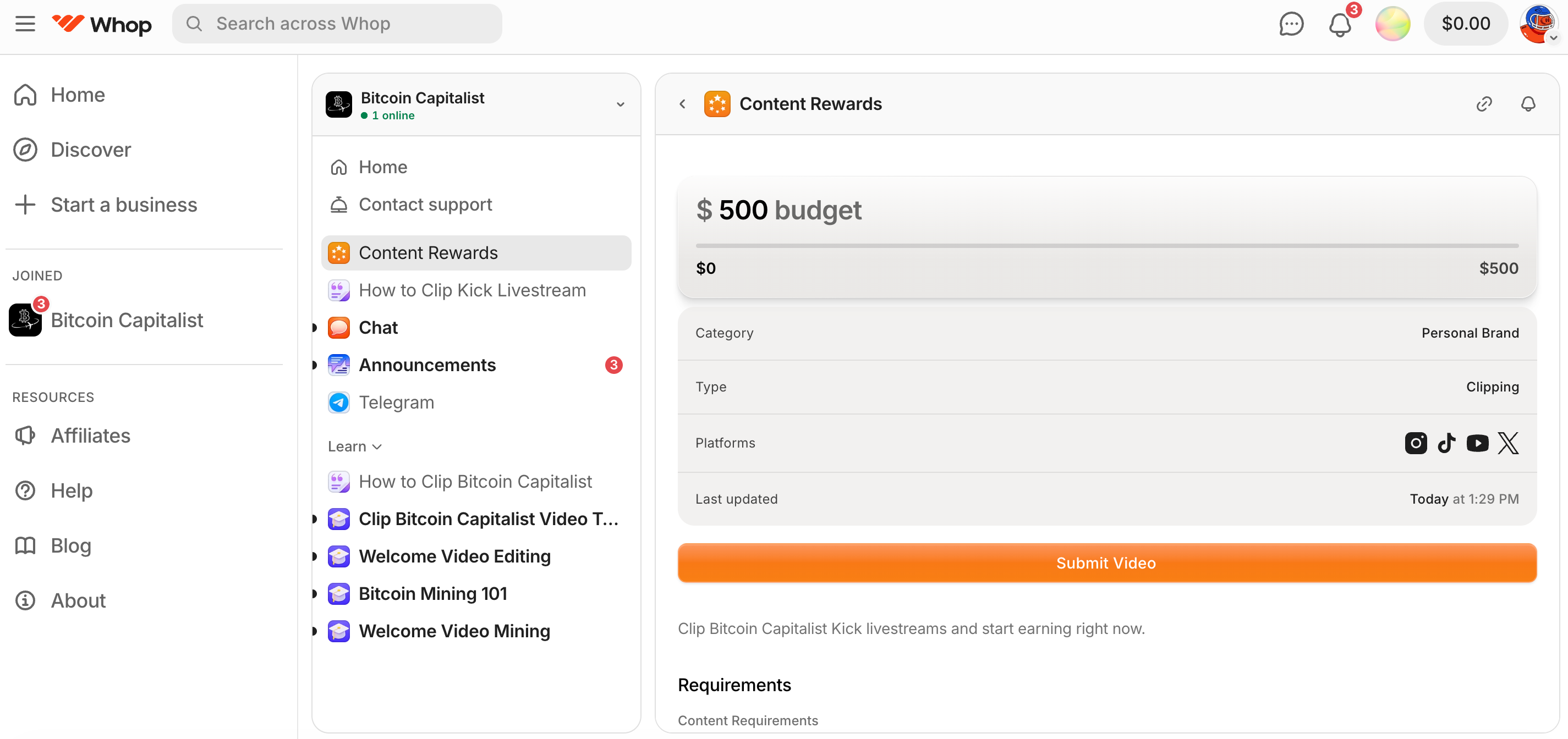Click the $500 budget progress bar

pyautogui.click(x=1106, y=246)
